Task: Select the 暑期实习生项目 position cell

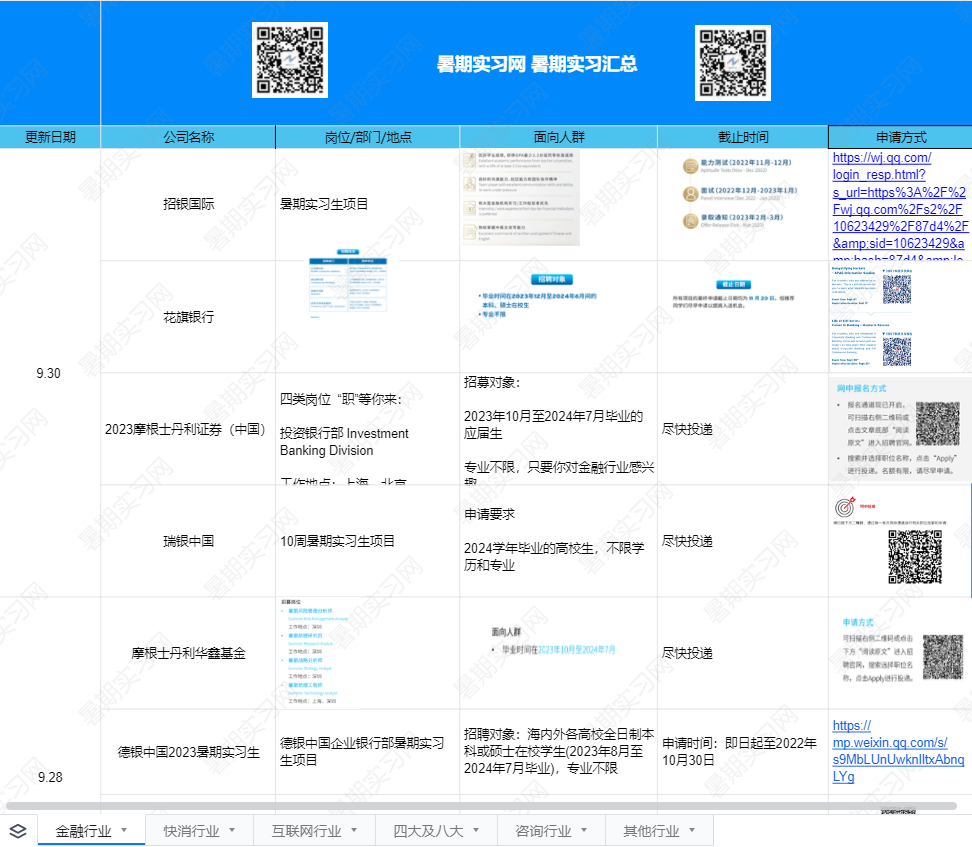Action: (368, 204)
